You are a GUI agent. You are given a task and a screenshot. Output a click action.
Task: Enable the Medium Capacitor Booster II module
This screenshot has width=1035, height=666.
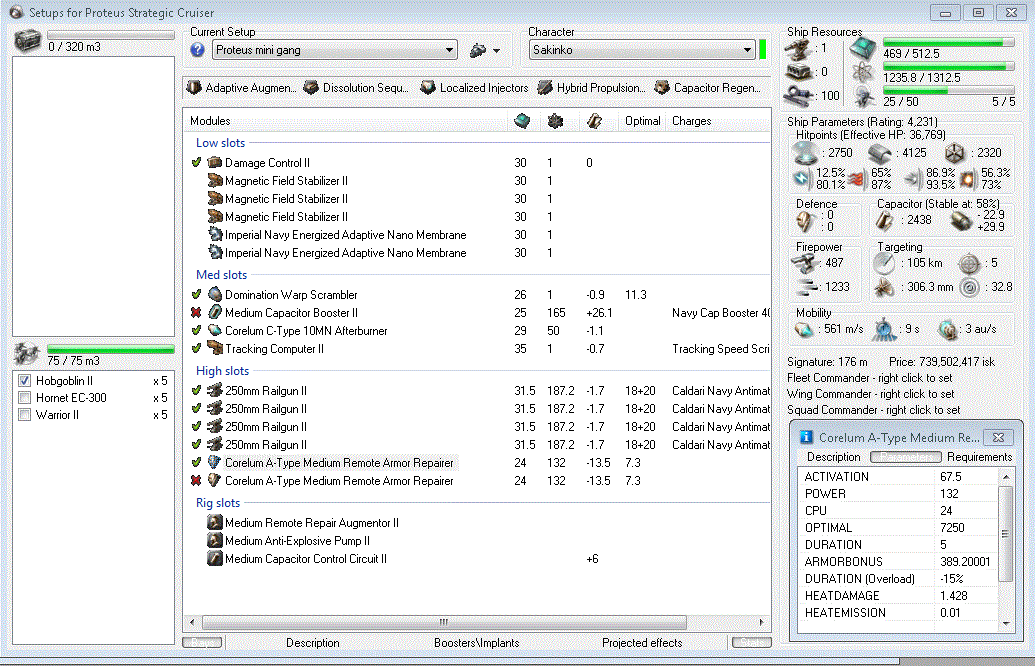[196, 313]
